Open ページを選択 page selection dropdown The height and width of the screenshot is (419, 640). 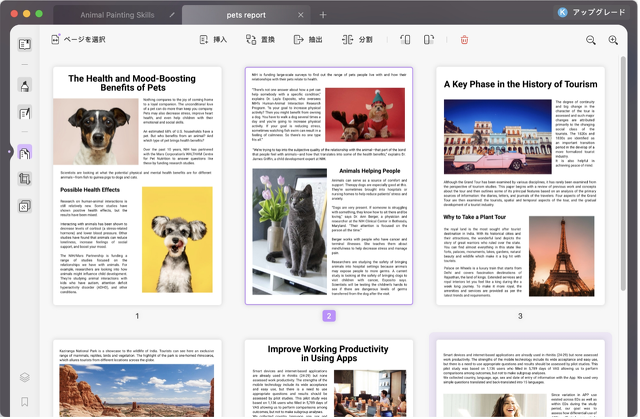pos(78,40)
